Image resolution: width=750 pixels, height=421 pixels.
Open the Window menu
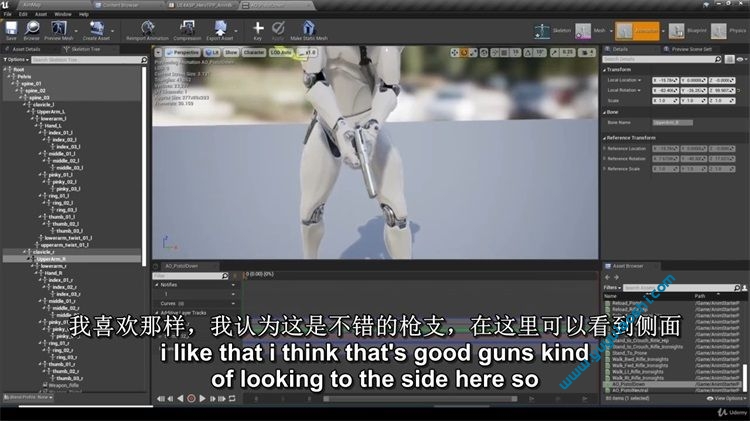pos(63,14)
